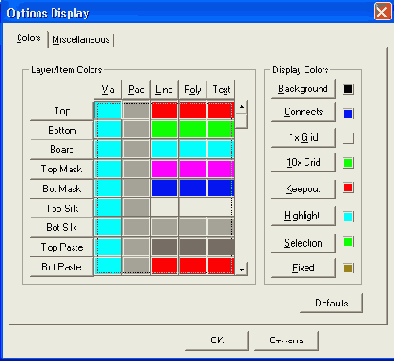This screenshot has height=361, width=394.
Task: Select the Bot Silk row header
Action: pyautogui.click(x=61, y=227)
